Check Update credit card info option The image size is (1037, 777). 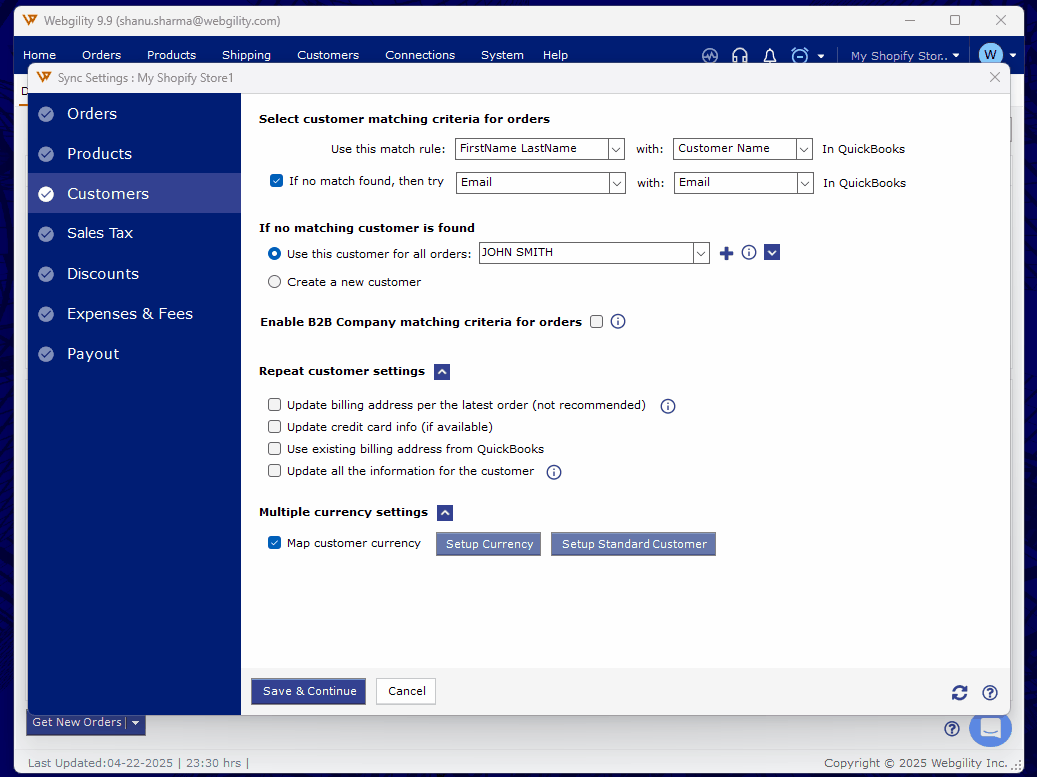click(275, 427)
